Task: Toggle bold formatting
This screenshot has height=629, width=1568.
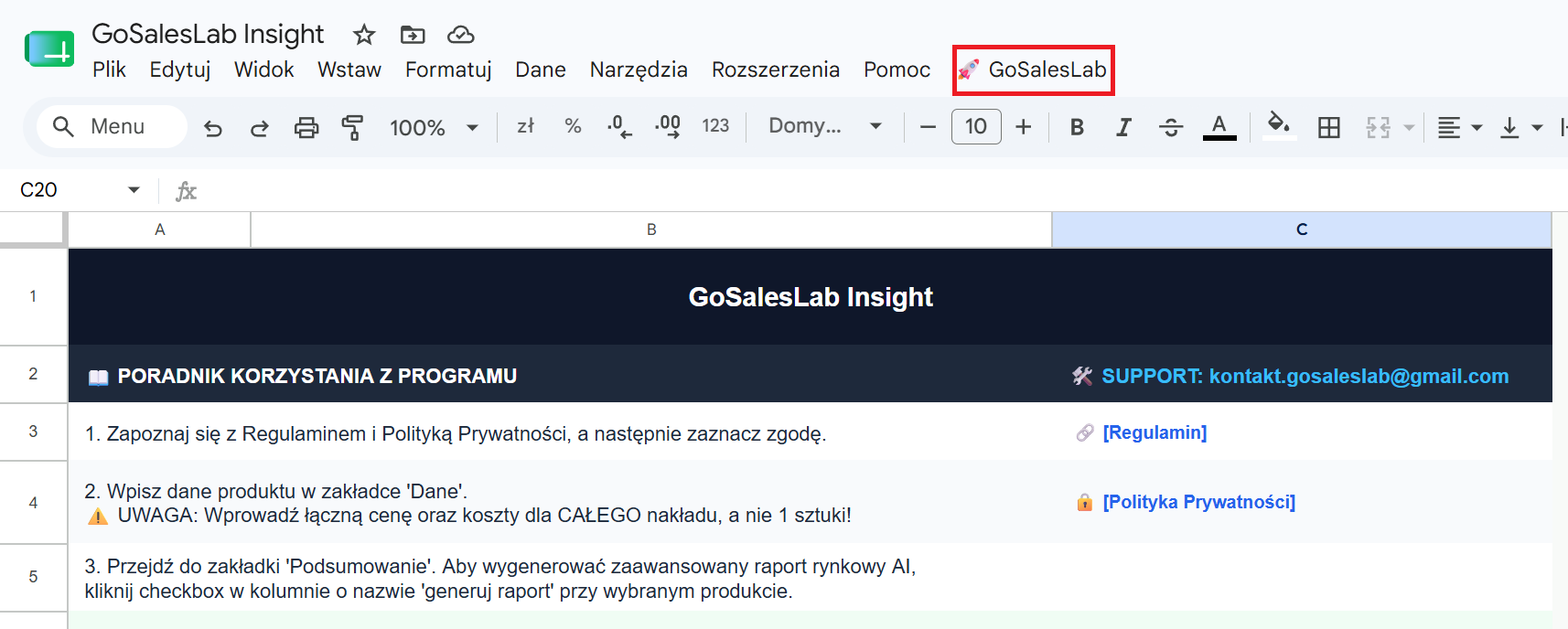Action: point(1077,127)
